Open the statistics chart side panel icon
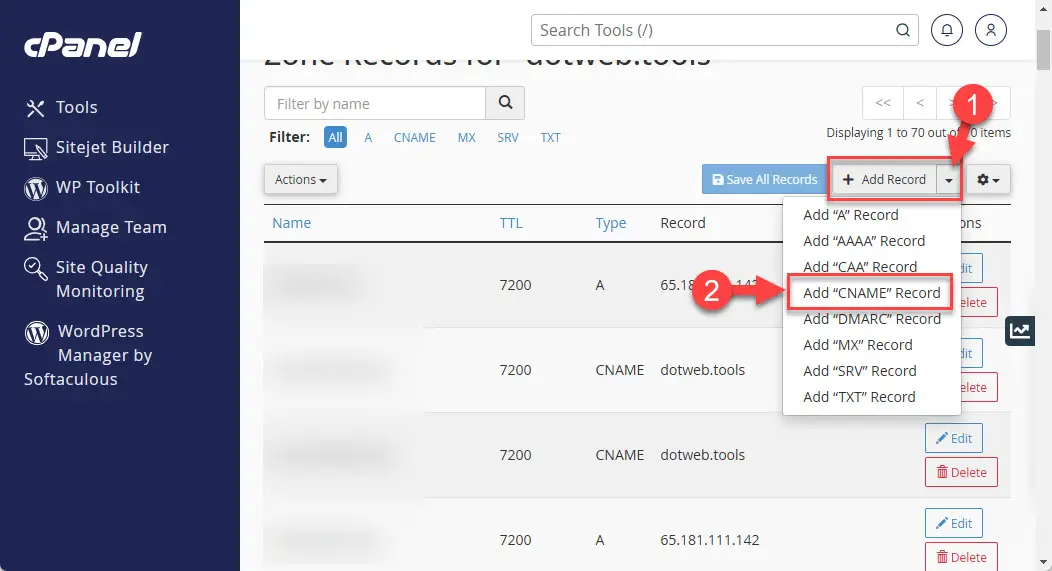The image size is (1052, 571). 1020,331
